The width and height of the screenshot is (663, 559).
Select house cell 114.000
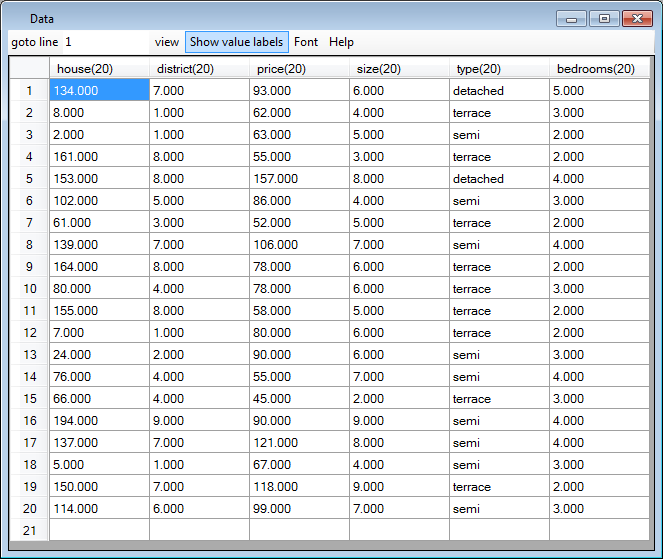(99, 508)
